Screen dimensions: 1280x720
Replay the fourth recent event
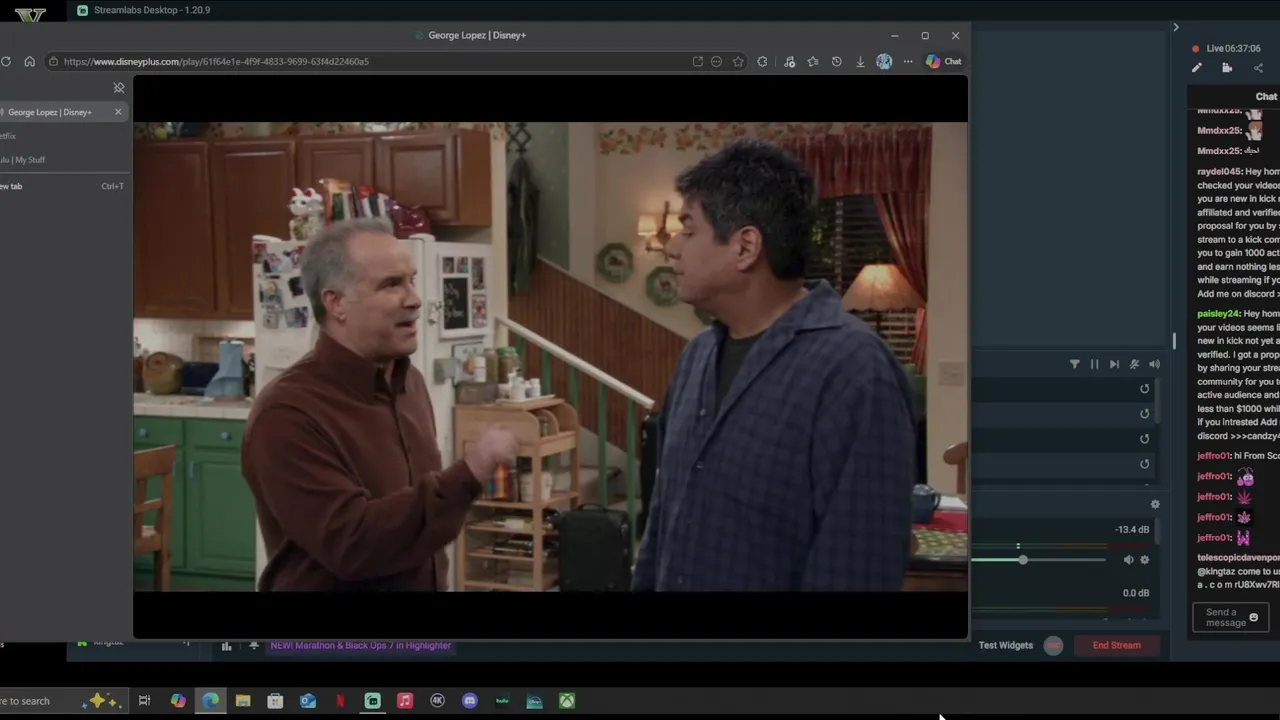[x=1145, y=464]
